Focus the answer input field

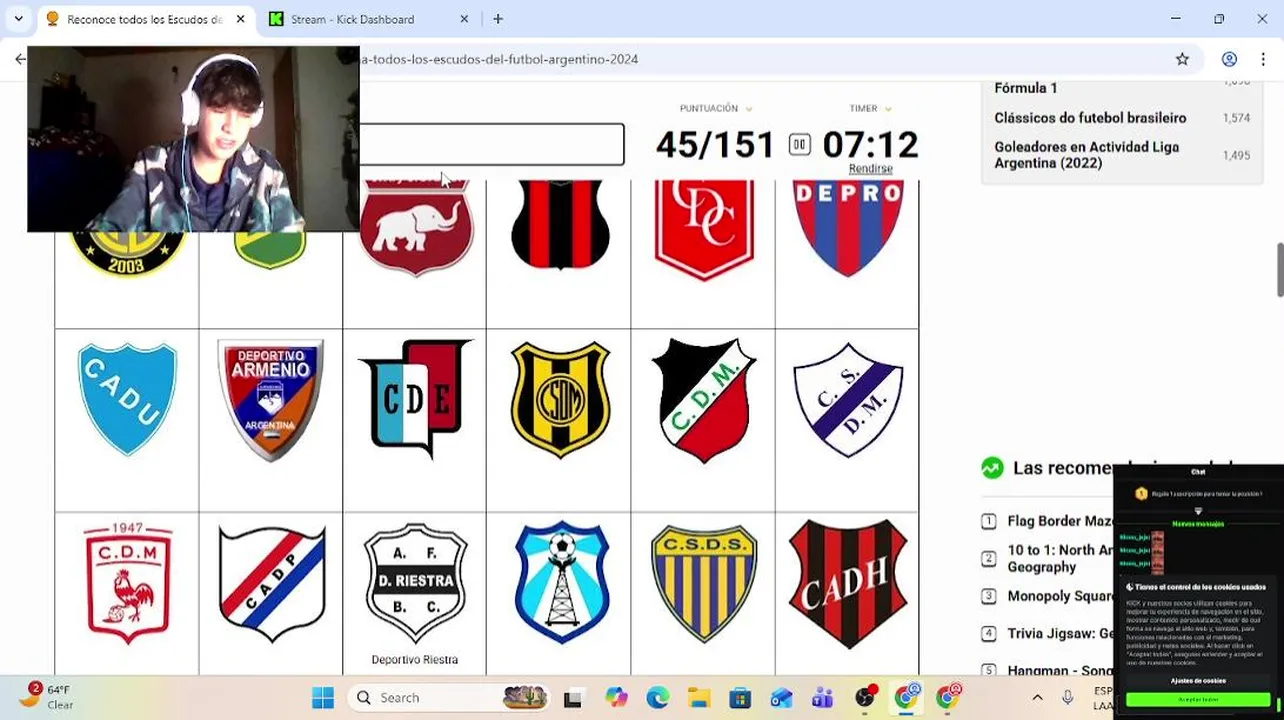(491, 144)
